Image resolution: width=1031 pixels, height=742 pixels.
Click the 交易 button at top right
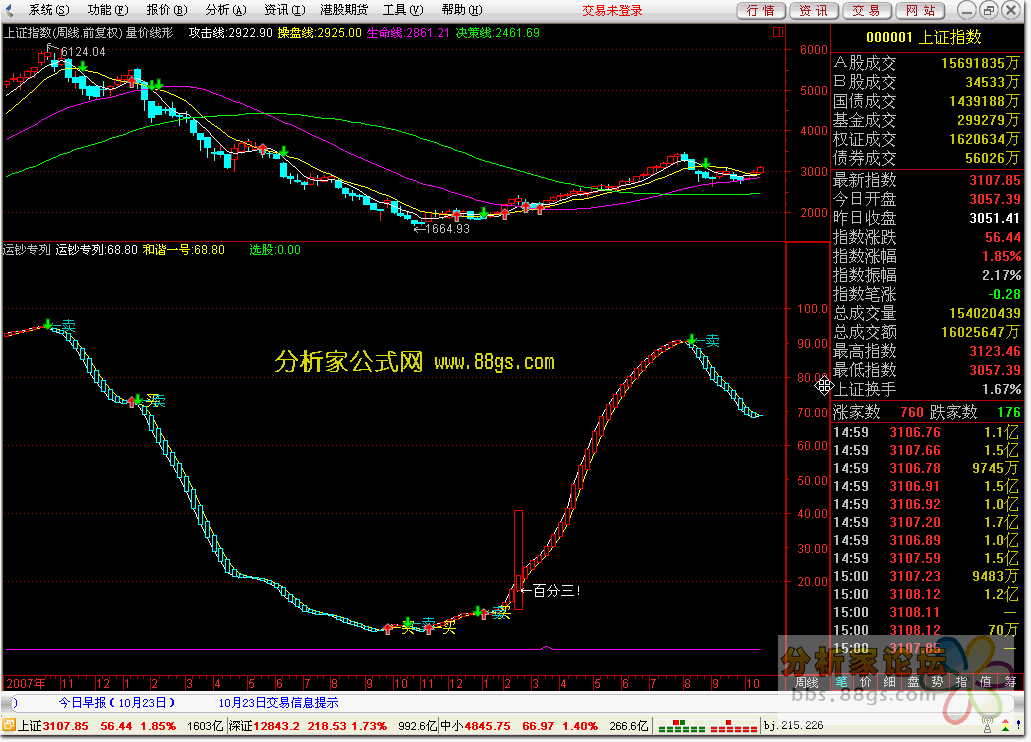click(867, 11)
